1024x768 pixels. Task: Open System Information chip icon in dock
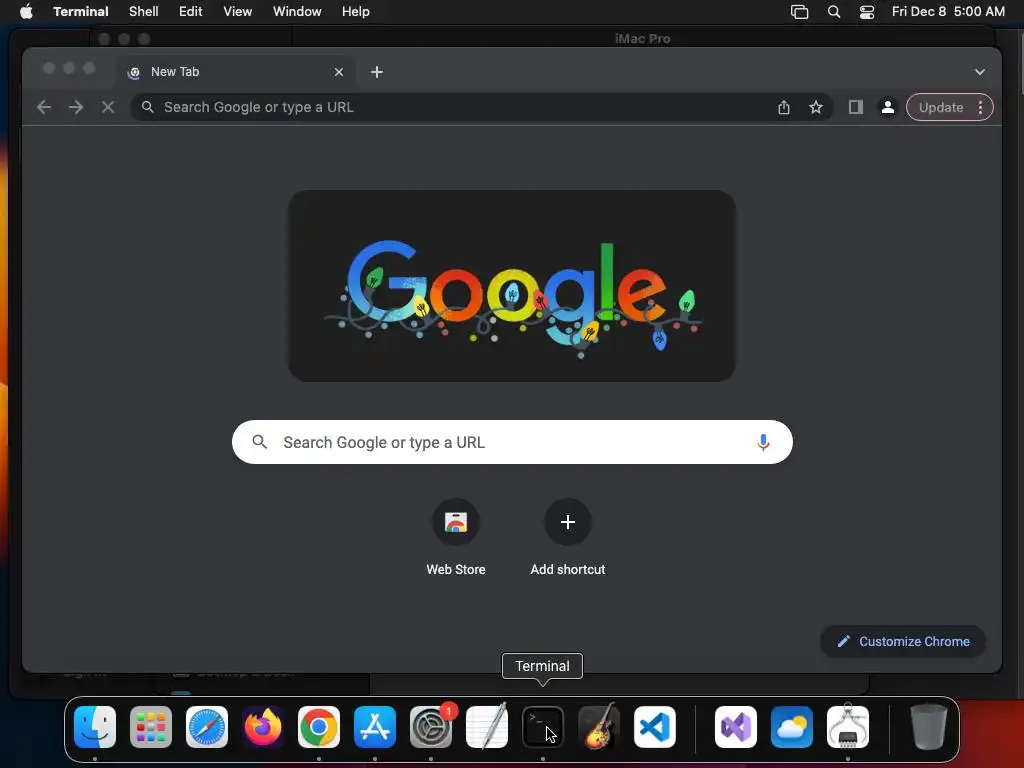click(848, 727)
